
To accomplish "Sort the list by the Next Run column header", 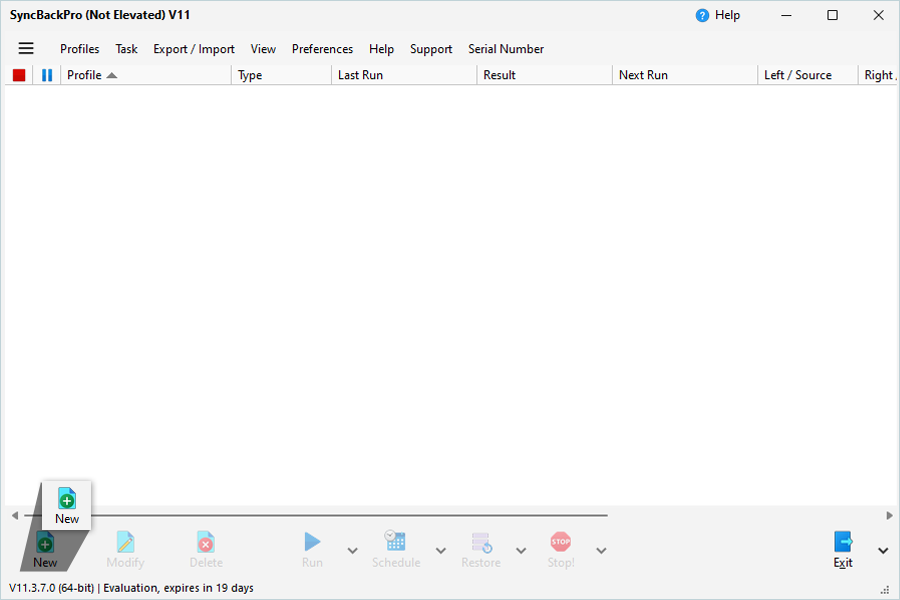I will pos(685,75).
